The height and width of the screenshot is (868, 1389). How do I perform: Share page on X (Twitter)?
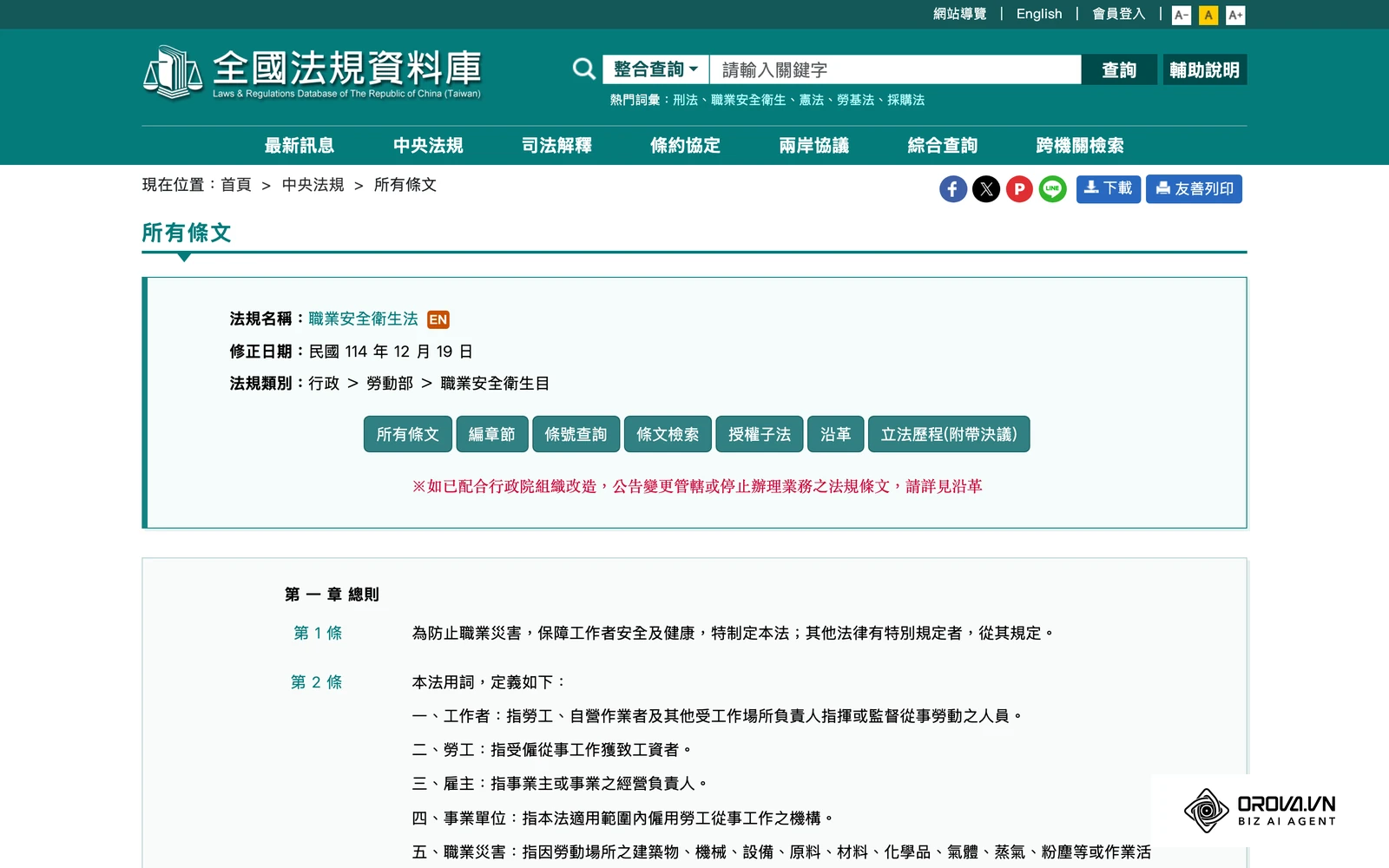click(x=986, y=189)
